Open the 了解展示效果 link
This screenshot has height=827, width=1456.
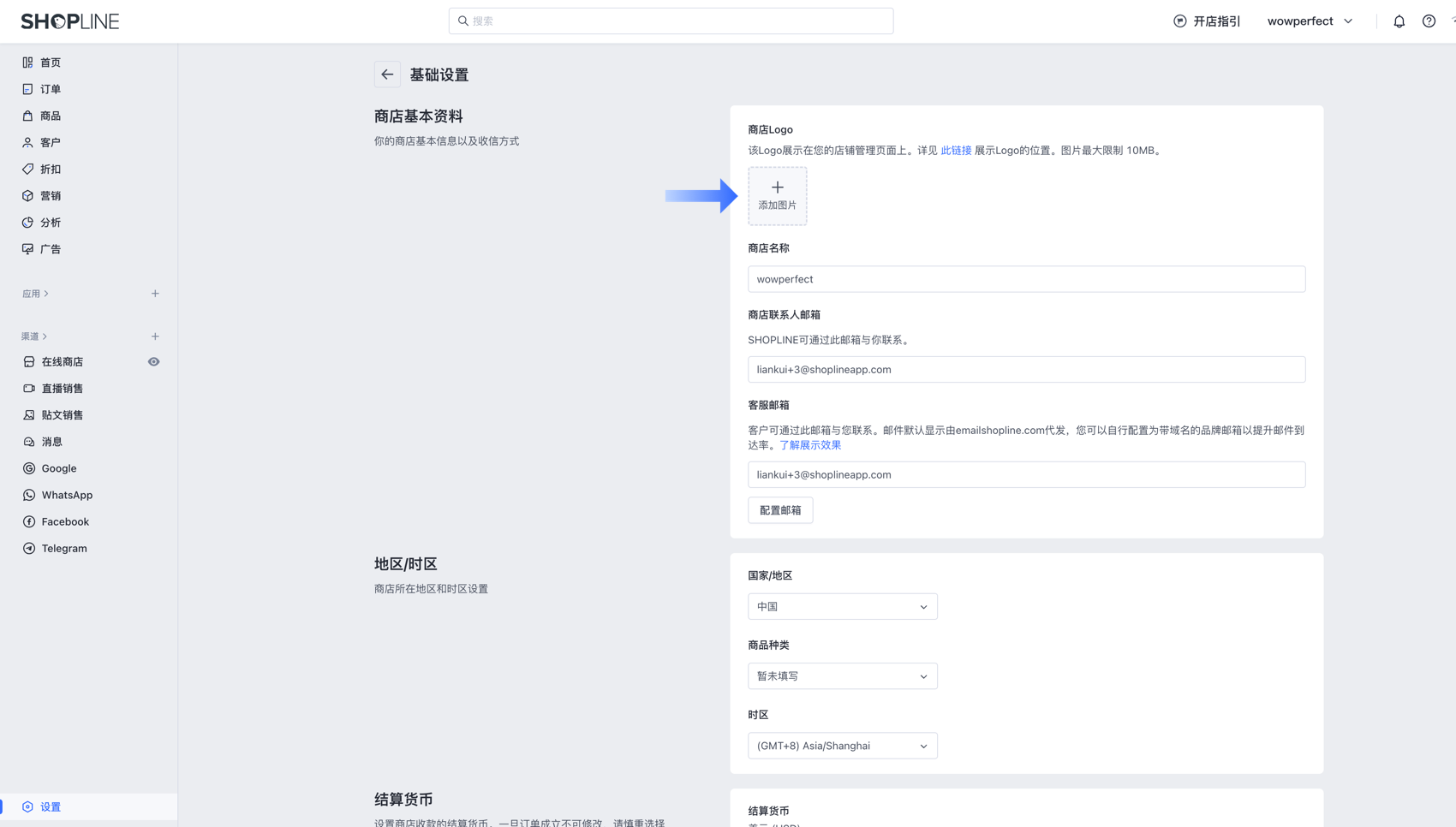tap(809, 445)
